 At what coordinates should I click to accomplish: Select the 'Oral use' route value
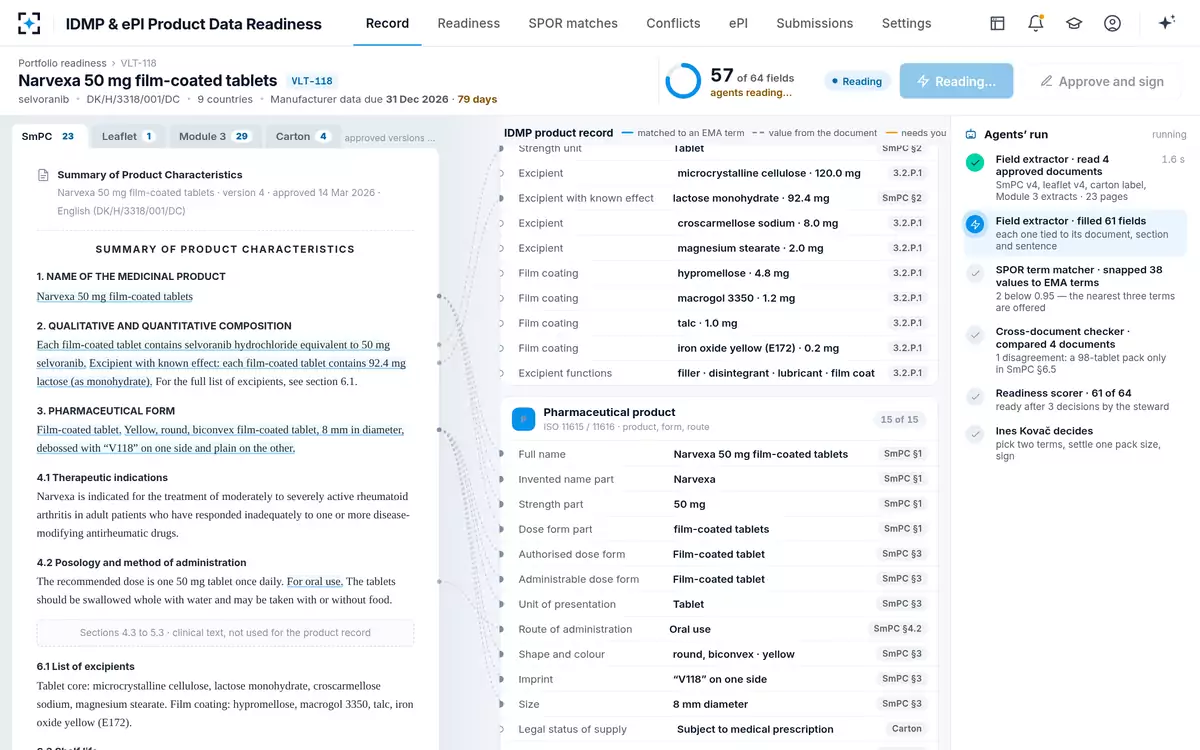(x=690, y=629)
